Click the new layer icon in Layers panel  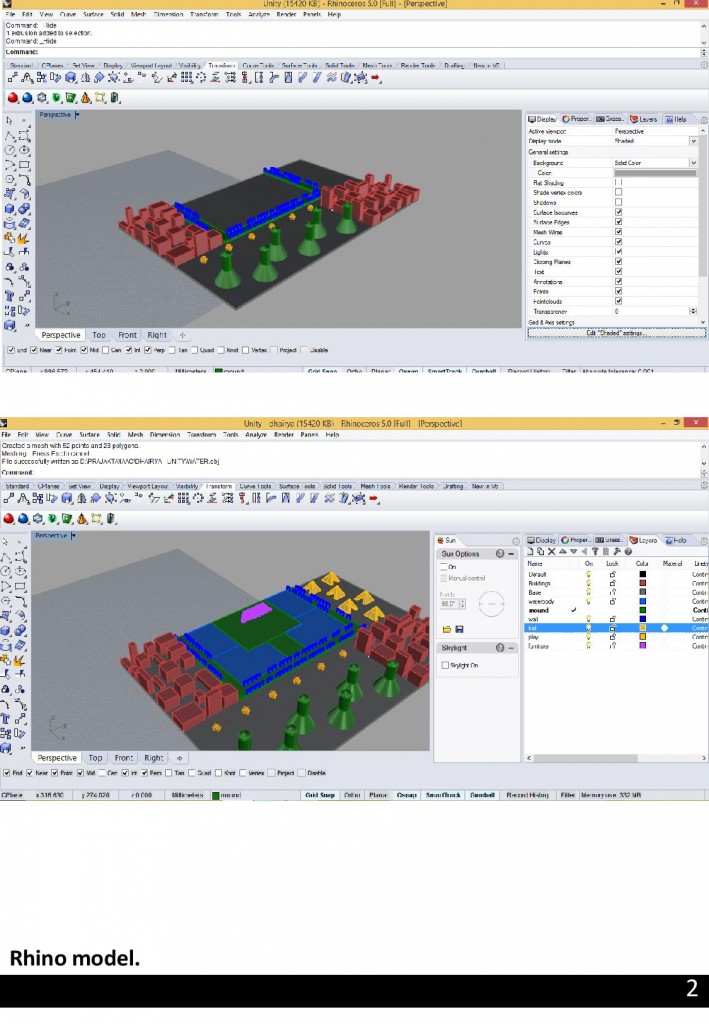[x=531, y=551]
